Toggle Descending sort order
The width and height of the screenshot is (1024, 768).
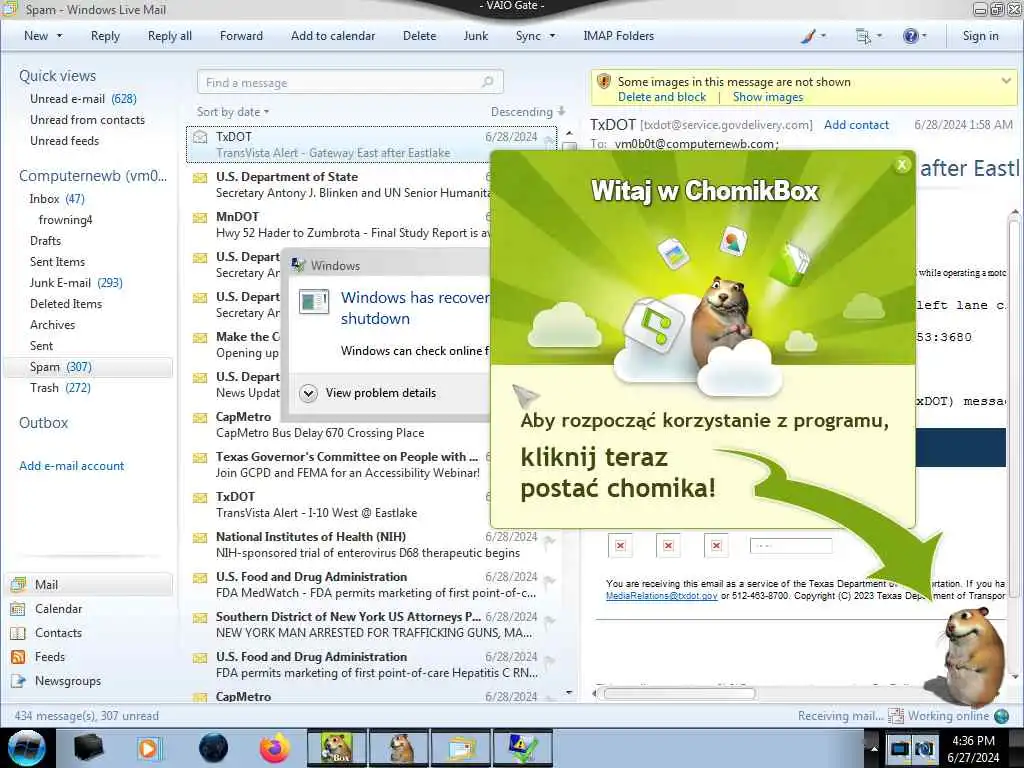pos(528,112)
